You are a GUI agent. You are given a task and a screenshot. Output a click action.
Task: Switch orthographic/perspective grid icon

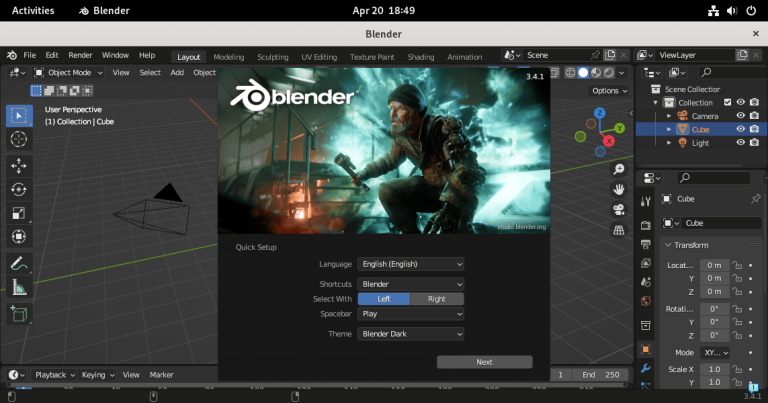[x=619, y=230]
